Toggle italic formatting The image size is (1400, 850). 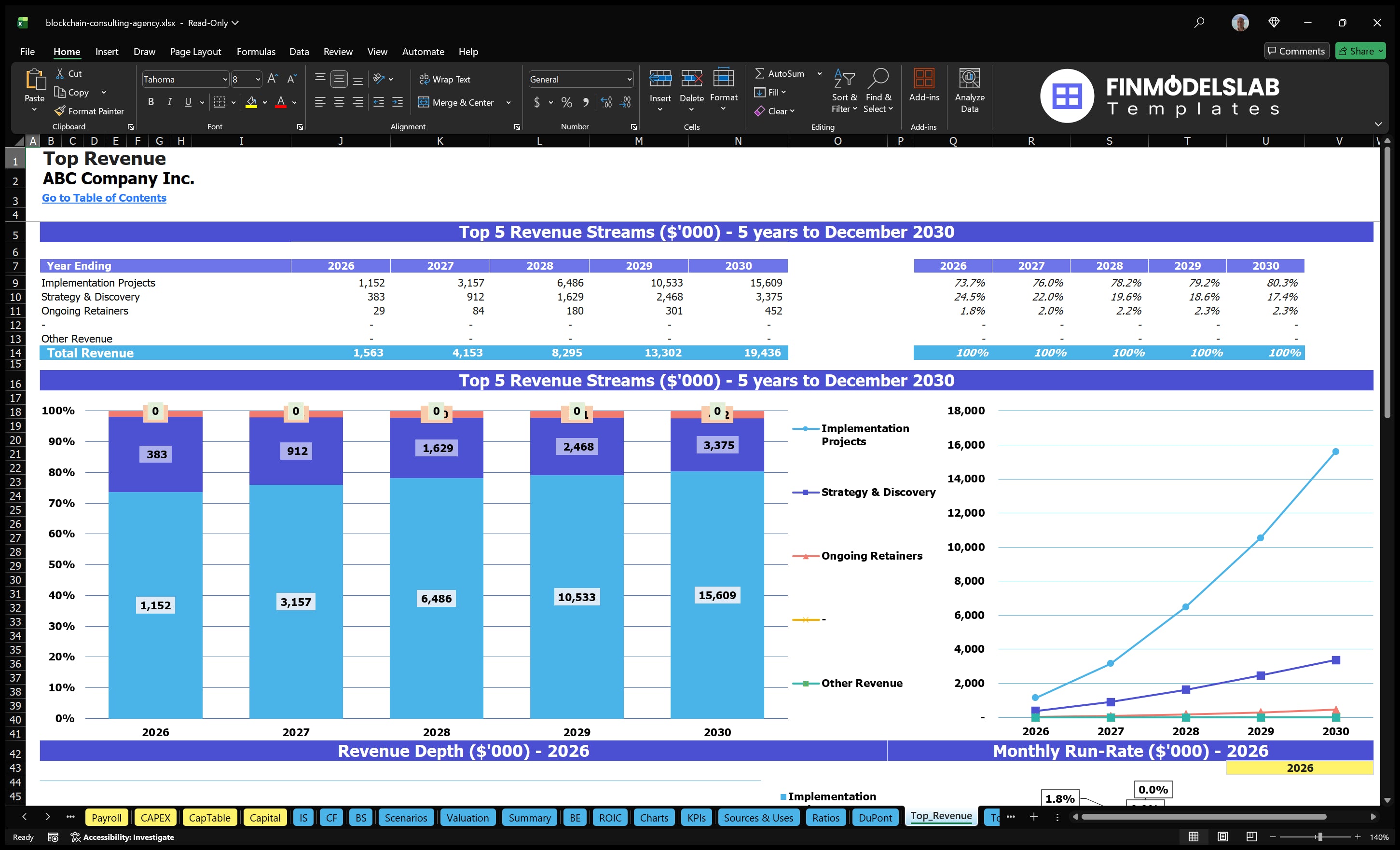click(x=169, y=102)
